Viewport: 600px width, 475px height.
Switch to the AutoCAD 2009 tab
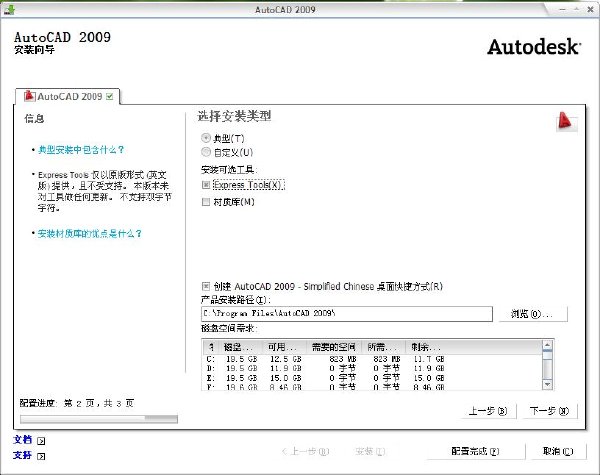[x=68, y=96]
